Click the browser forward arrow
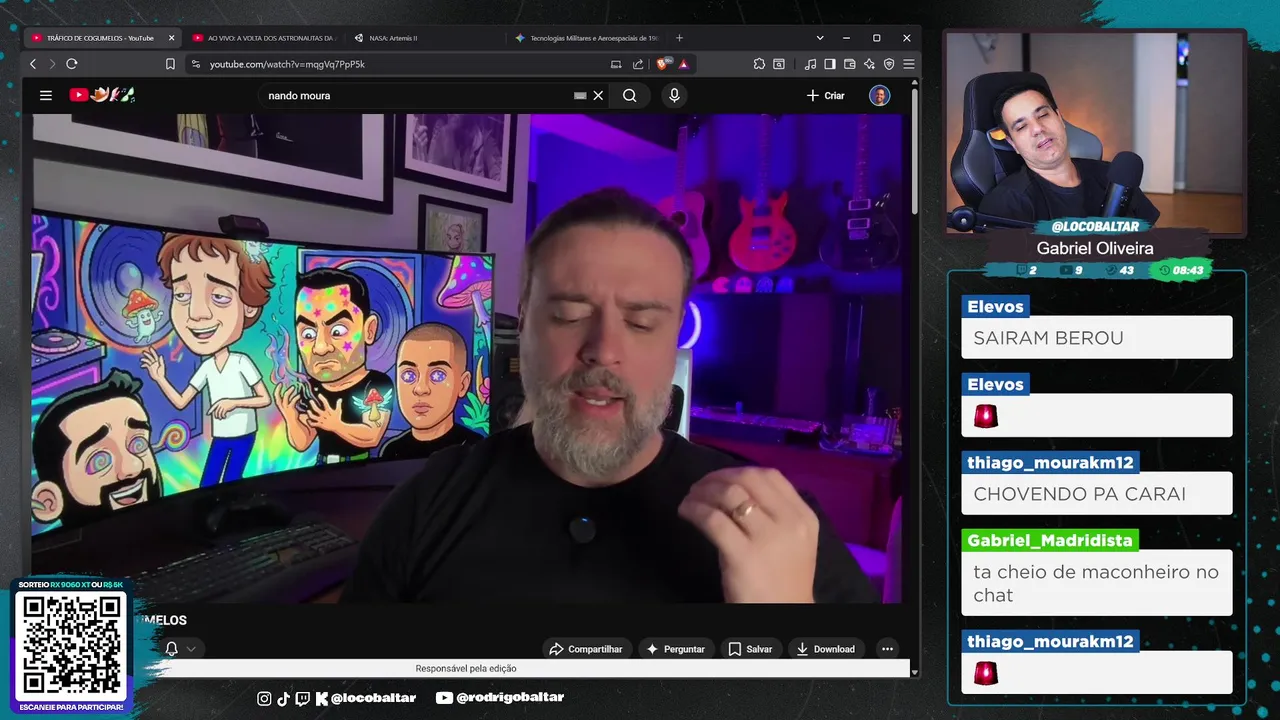This screenshot has width=1280, height=720. click(x=52, y=64)
